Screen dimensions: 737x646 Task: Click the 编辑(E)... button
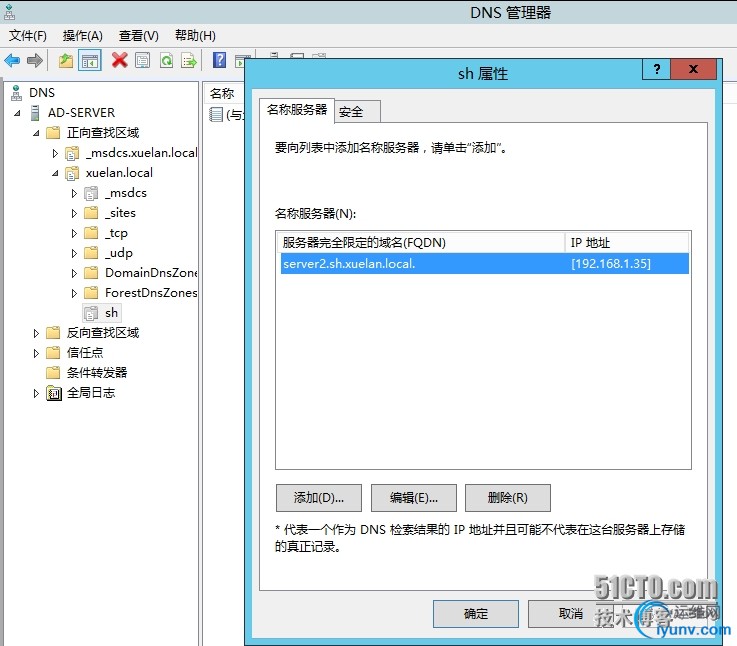(414, 498)
